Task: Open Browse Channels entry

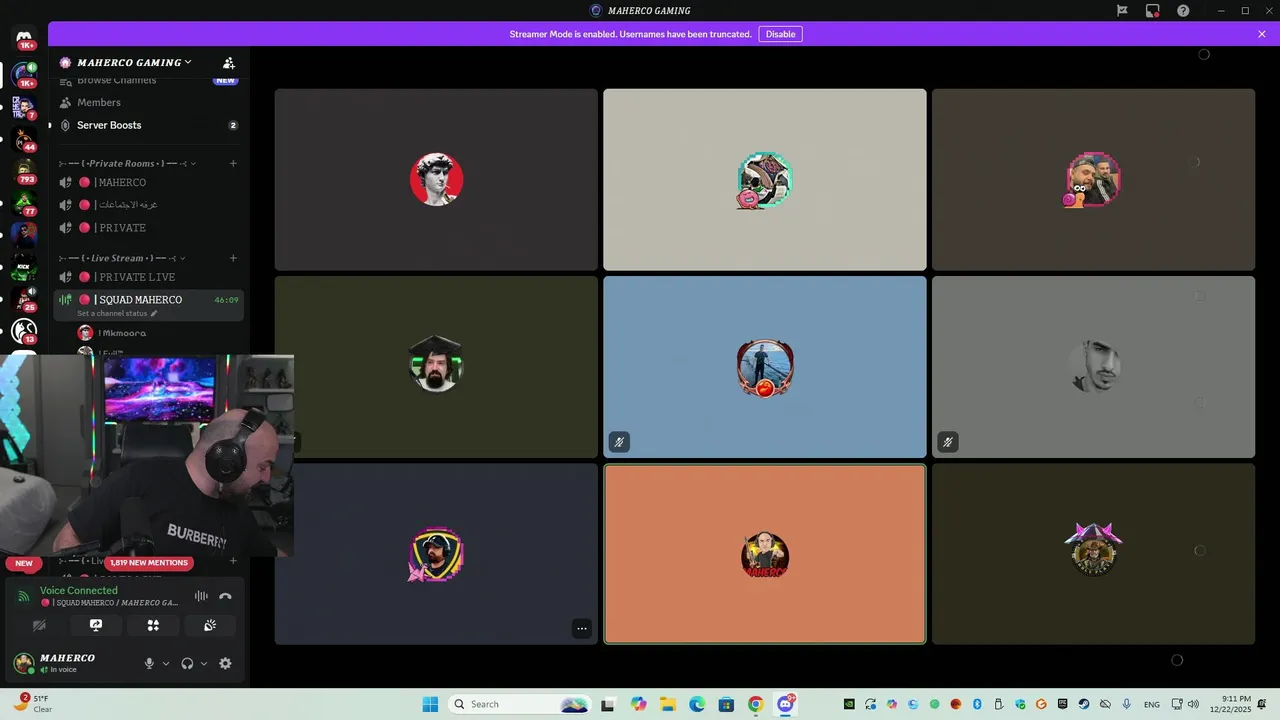Action: [x=148, y=80]
